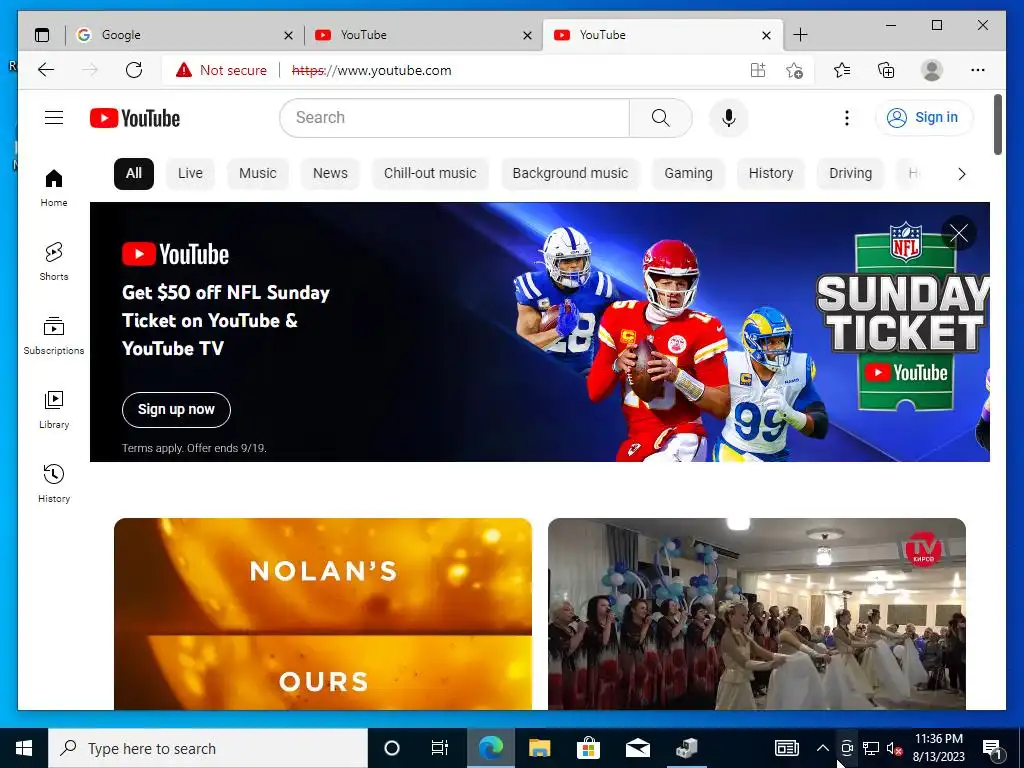
Task: Open Shorts from the sidebar
Action: click(54, 262)
